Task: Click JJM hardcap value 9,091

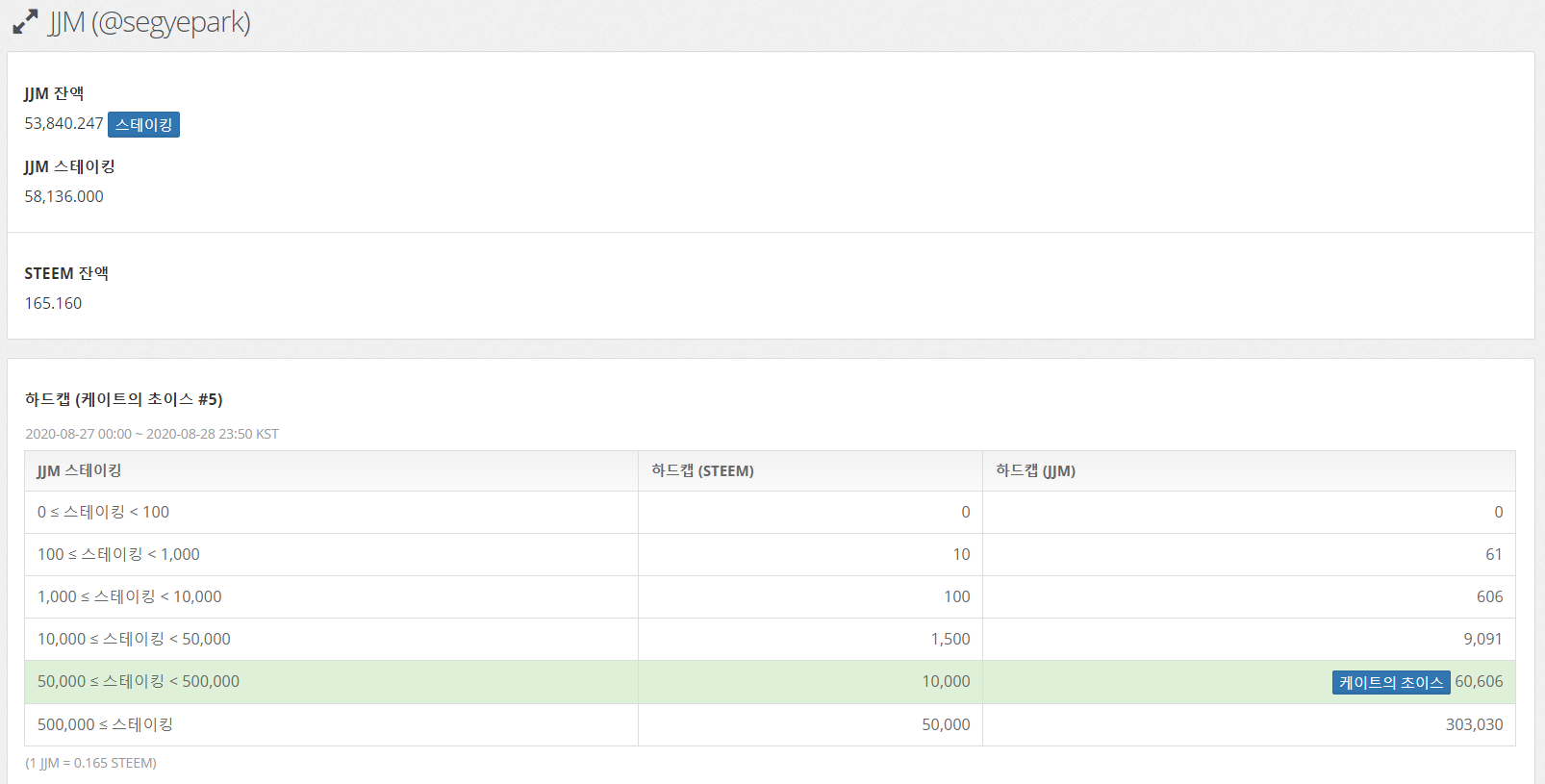Action: click(1483, 639)
